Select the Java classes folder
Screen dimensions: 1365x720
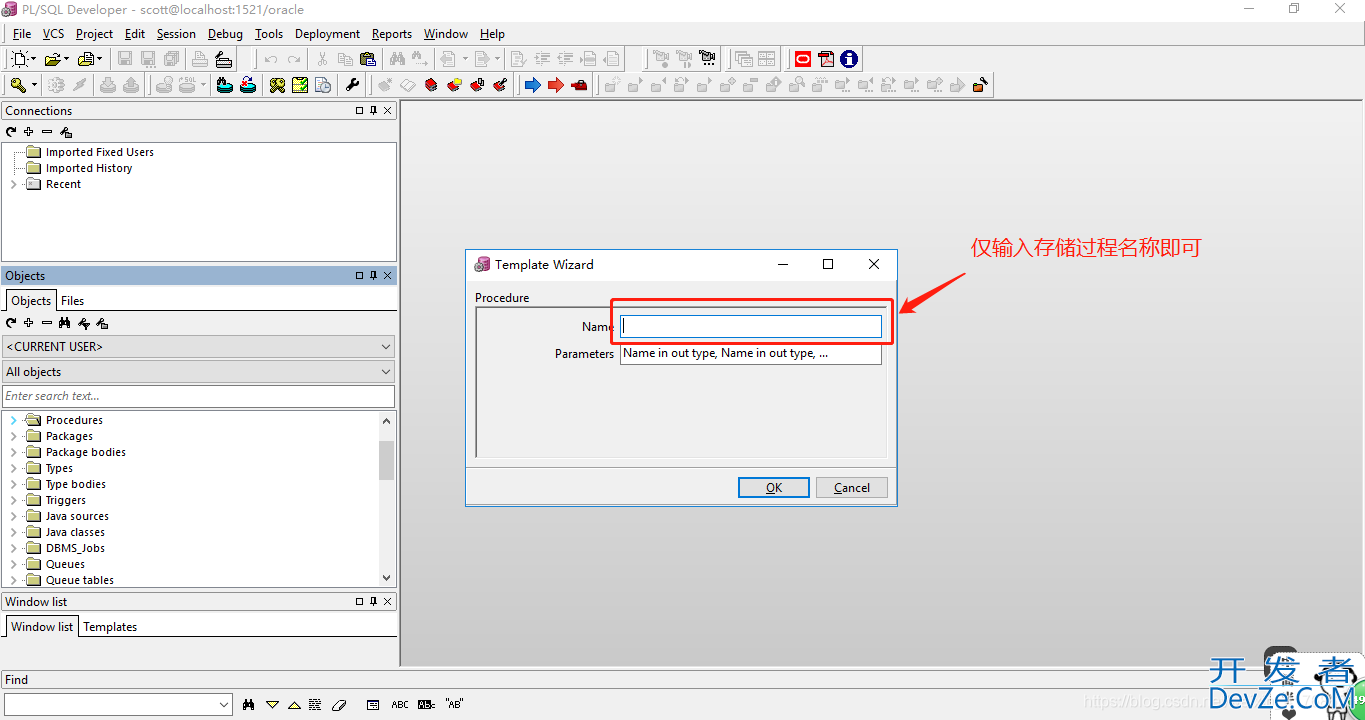(75, 532)
